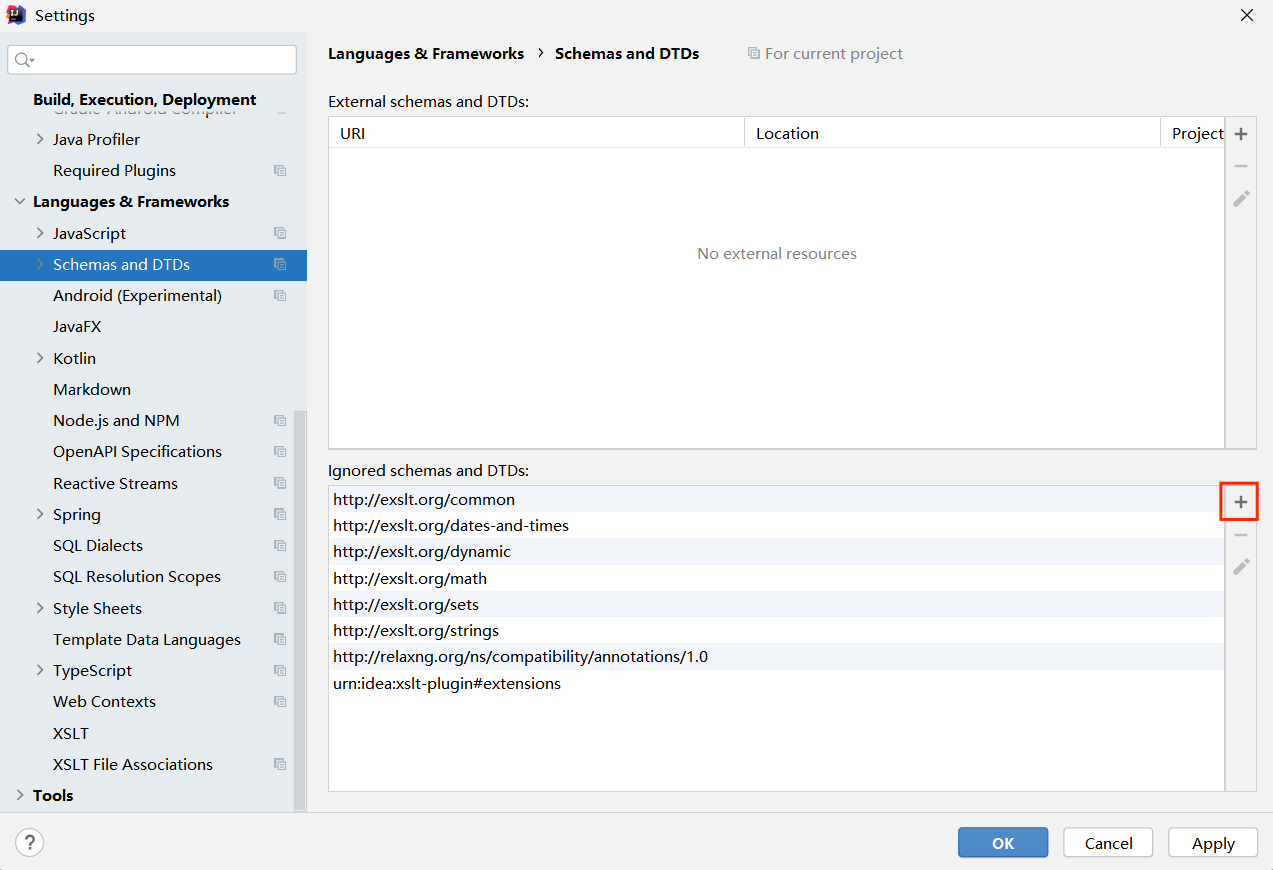Select Required Plugins in settings tree
Viewport: 1273px width, 870px height.
[x=114, y=171]
